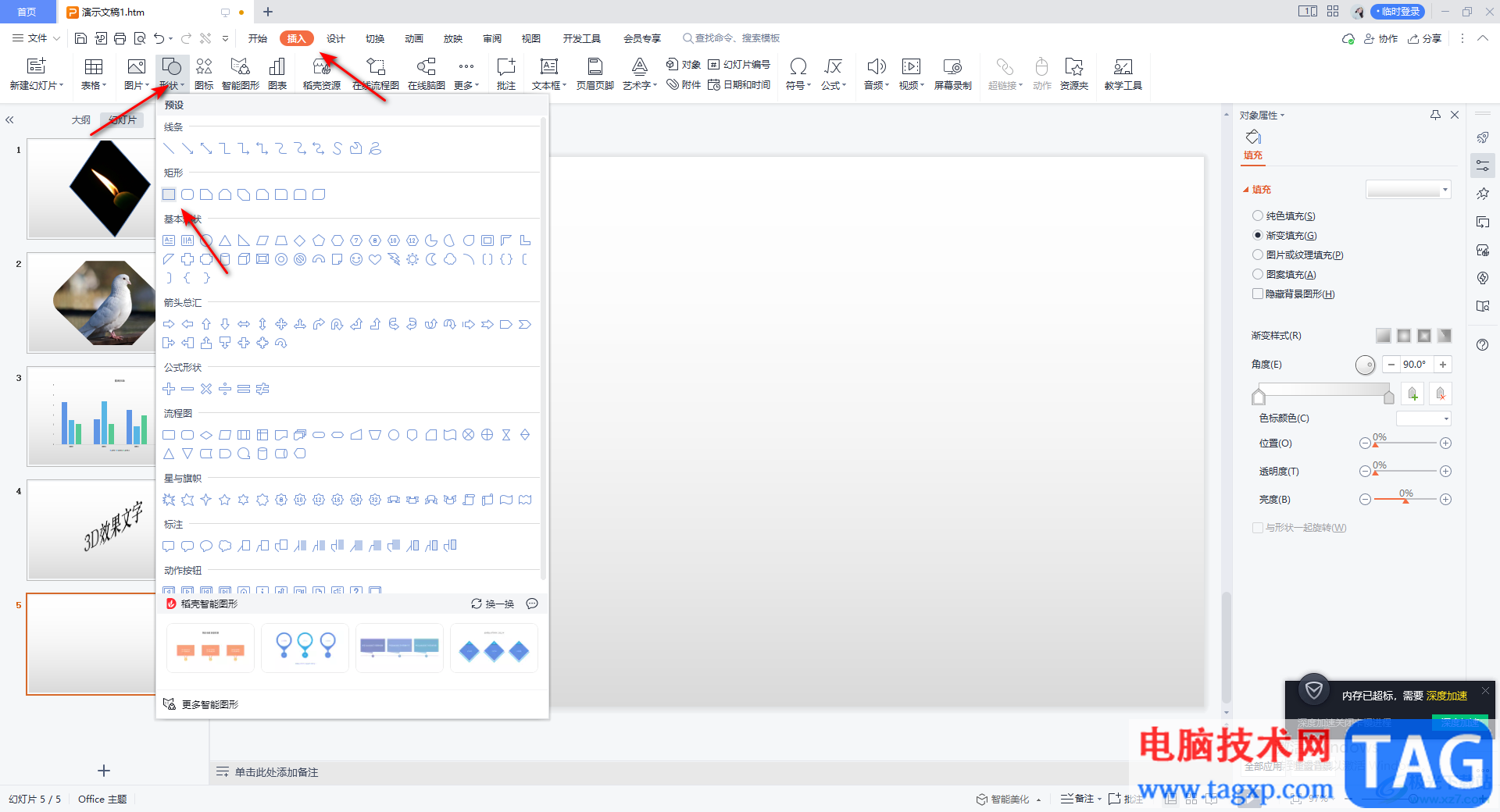Insert an 在线脑图 mind map
This screenshot has height=812, width=1500.
pos(427,73)
